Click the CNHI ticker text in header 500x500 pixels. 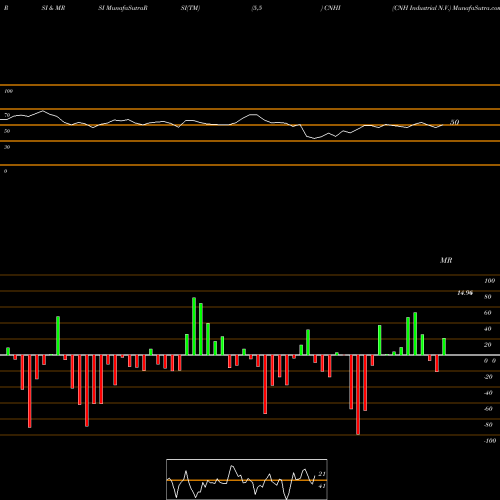click(332, 8)
